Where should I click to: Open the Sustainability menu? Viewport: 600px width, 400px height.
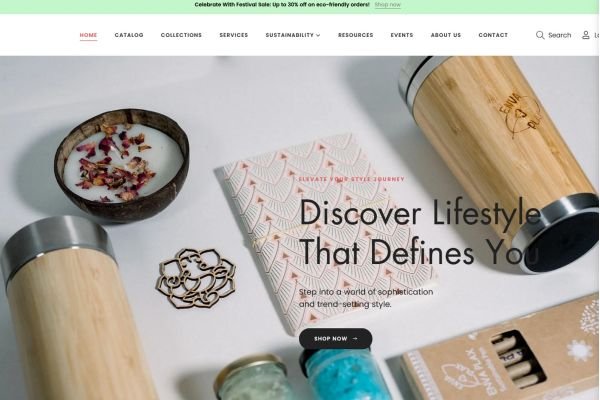click(290, 35)
